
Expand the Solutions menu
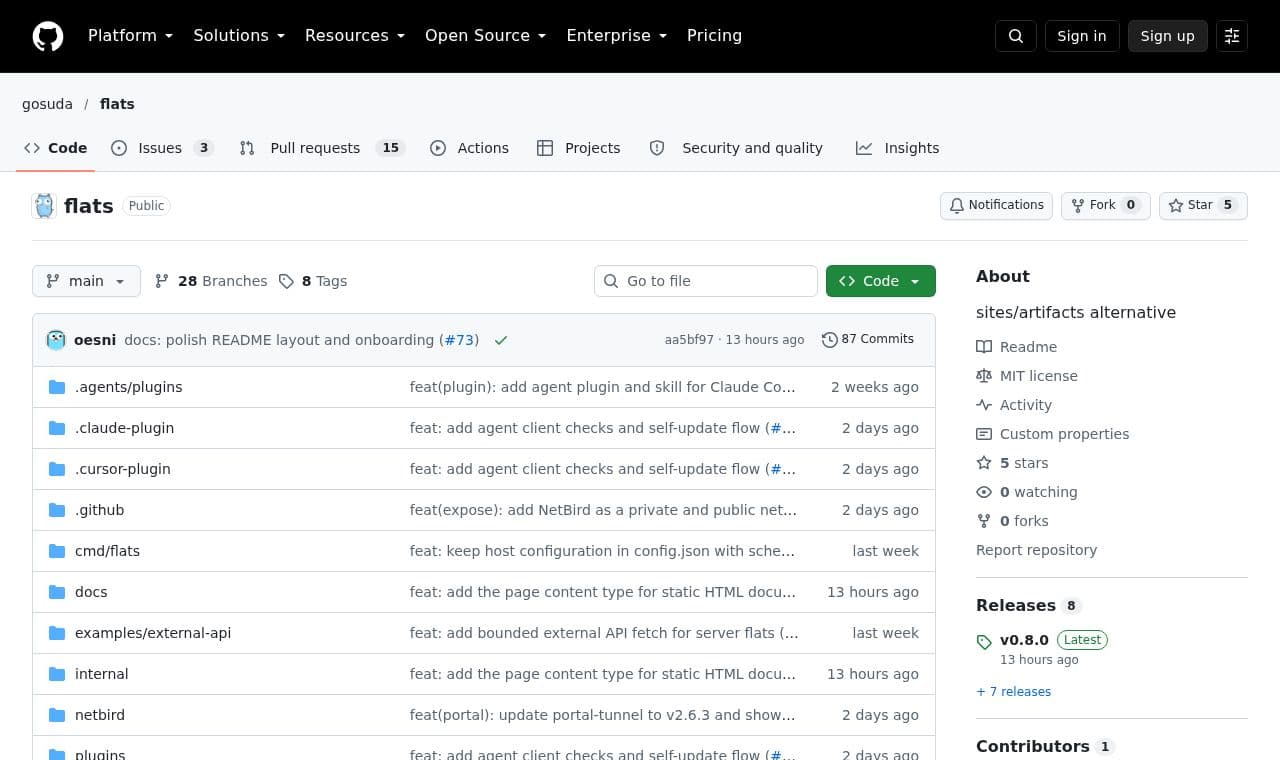pyautogui.click(x=239, y=36)
